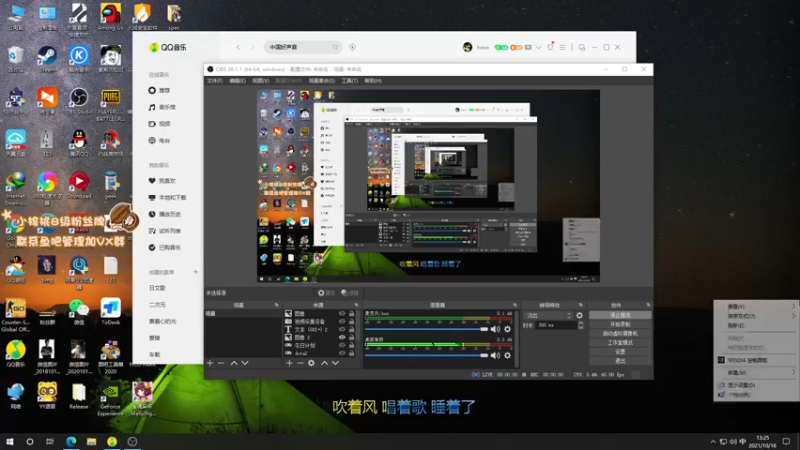Image resolution: width=800 pixels, height=450 pixels.
Task: Click audio mixer vertical scrollbar
Action: (x=517, y=338)
